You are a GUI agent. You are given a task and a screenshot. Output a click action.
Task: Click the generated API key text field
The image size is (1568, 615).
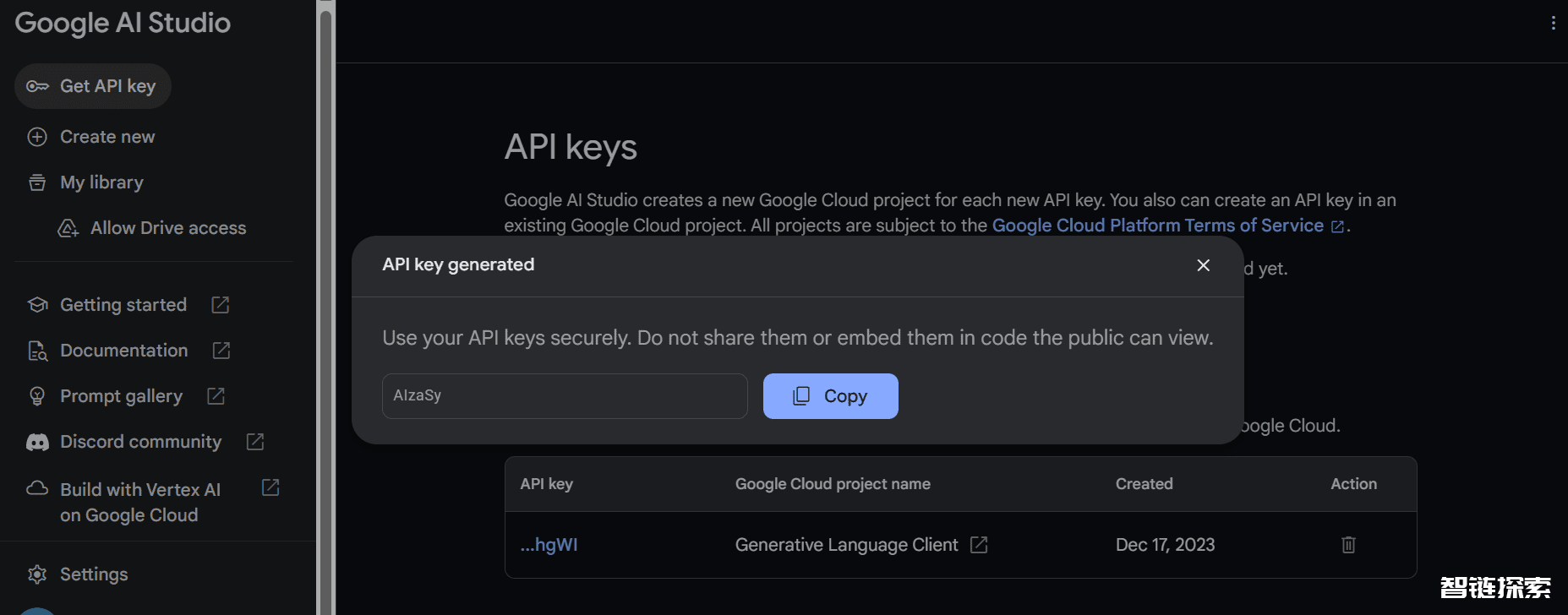565,396
